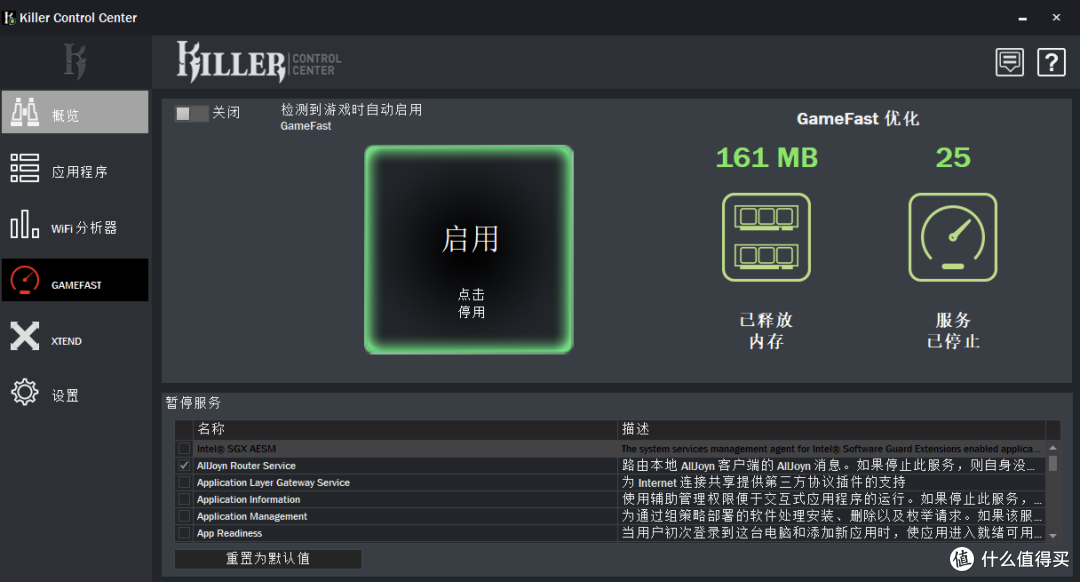
Task: Click the service list scrollbar thumb
Action: point(1052,463)
